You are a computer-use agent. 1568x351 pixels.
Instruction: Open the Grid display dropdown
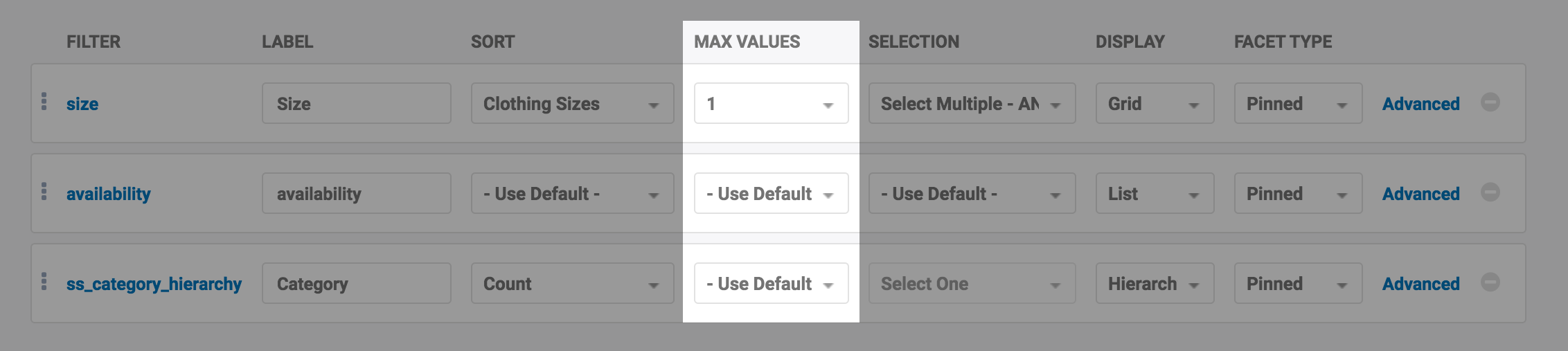click(1155, 104)
